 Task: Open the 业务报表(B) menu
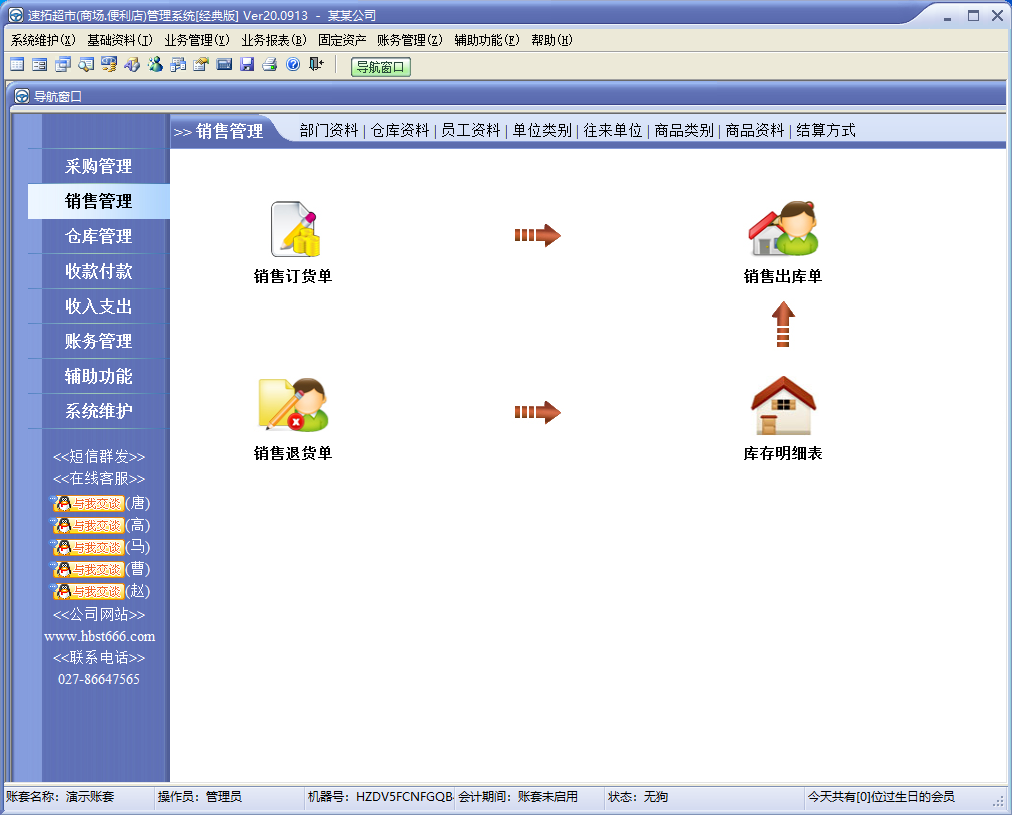274,40
